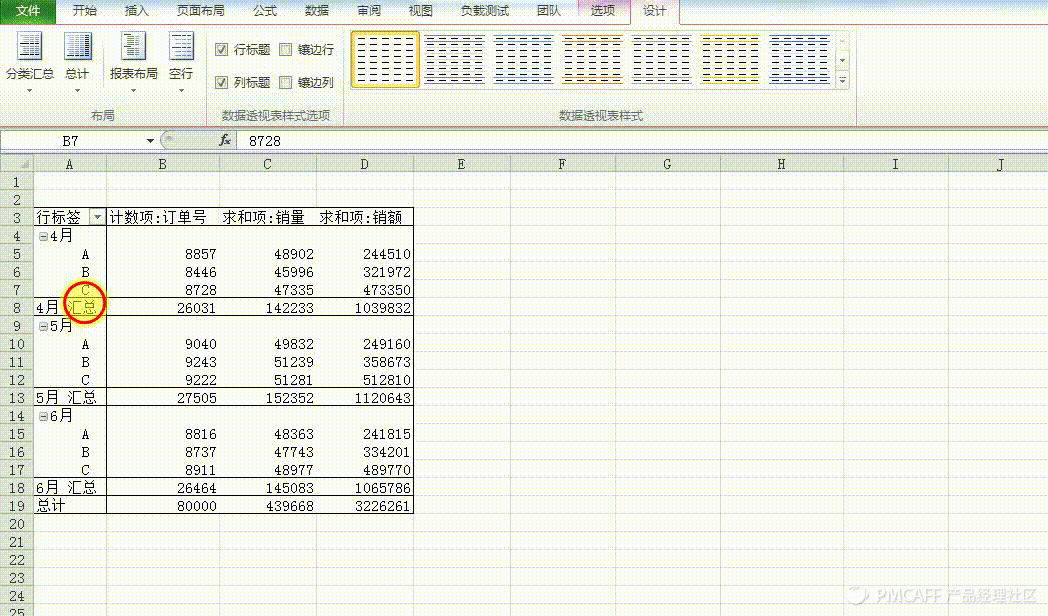Screen dimensions: 1048x616
Task: Open the 行标签 filter dropdown
Action: 96,217
